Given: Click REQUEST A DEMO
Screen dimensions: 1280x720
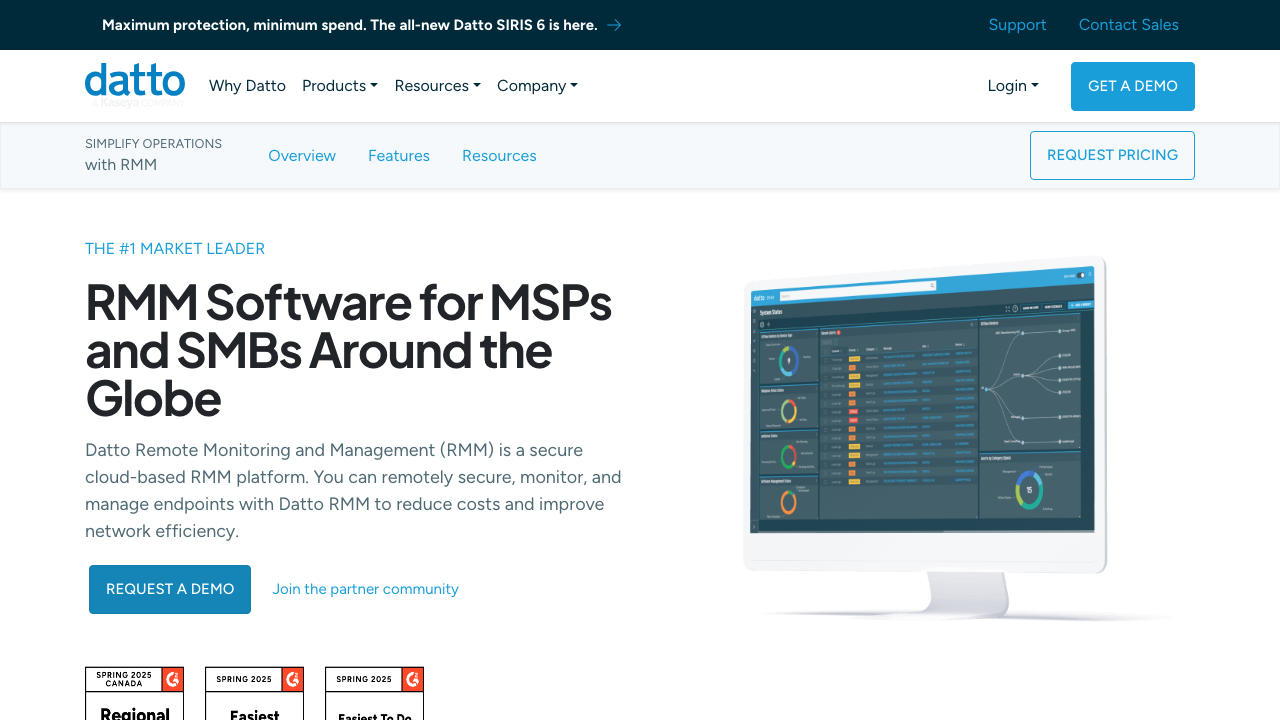Looking at the screenshot, I should [169, 589].
